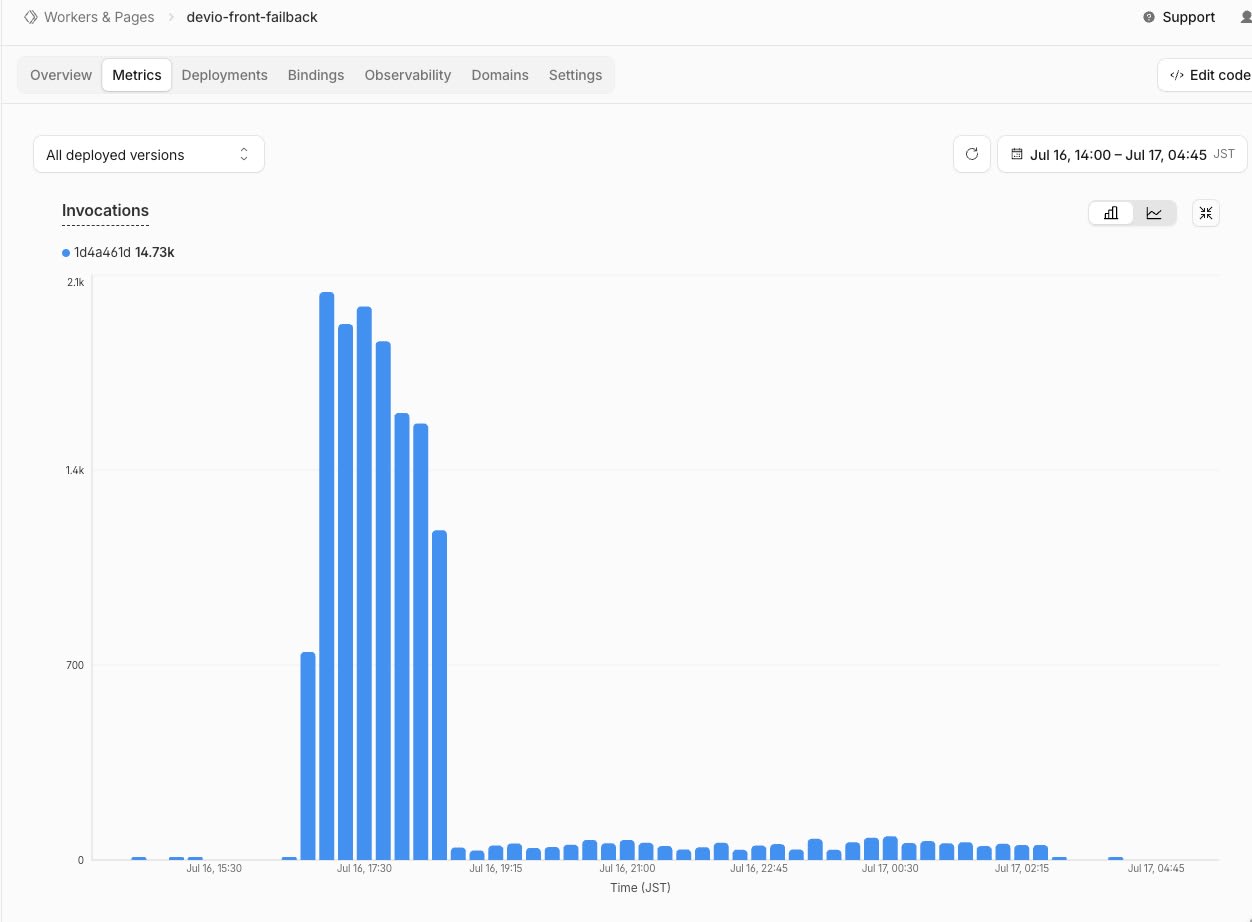The width and height of the screenshot is (1252, 922).
Task: Click the Jul 16, 22:45 axis label
Action: click(x=759, y=868)
